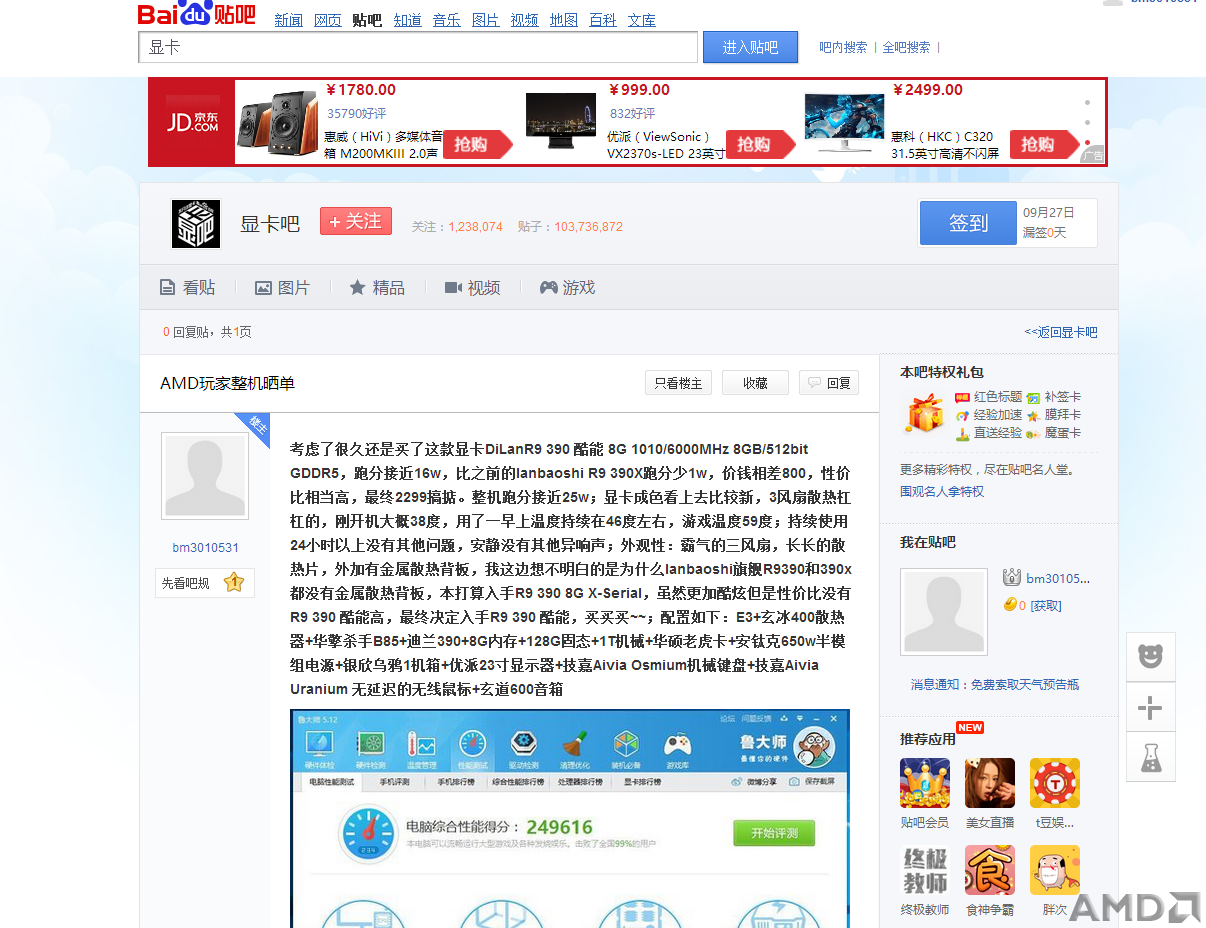Image resolution: width=1206 pixels, height=928 pixels.
Task: Click the JD.com logo in the banner ad
Action: click(192, 122)
